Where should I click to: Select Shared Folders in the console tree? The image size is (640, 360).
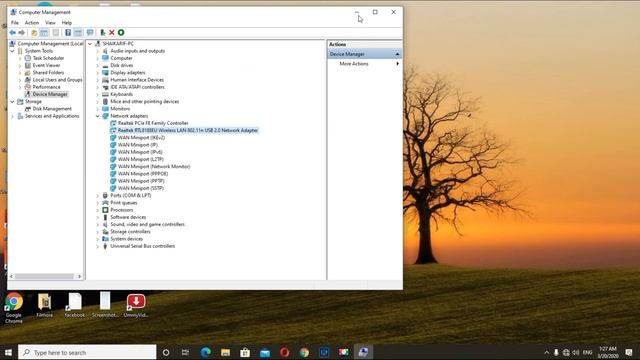pos(48,73)
